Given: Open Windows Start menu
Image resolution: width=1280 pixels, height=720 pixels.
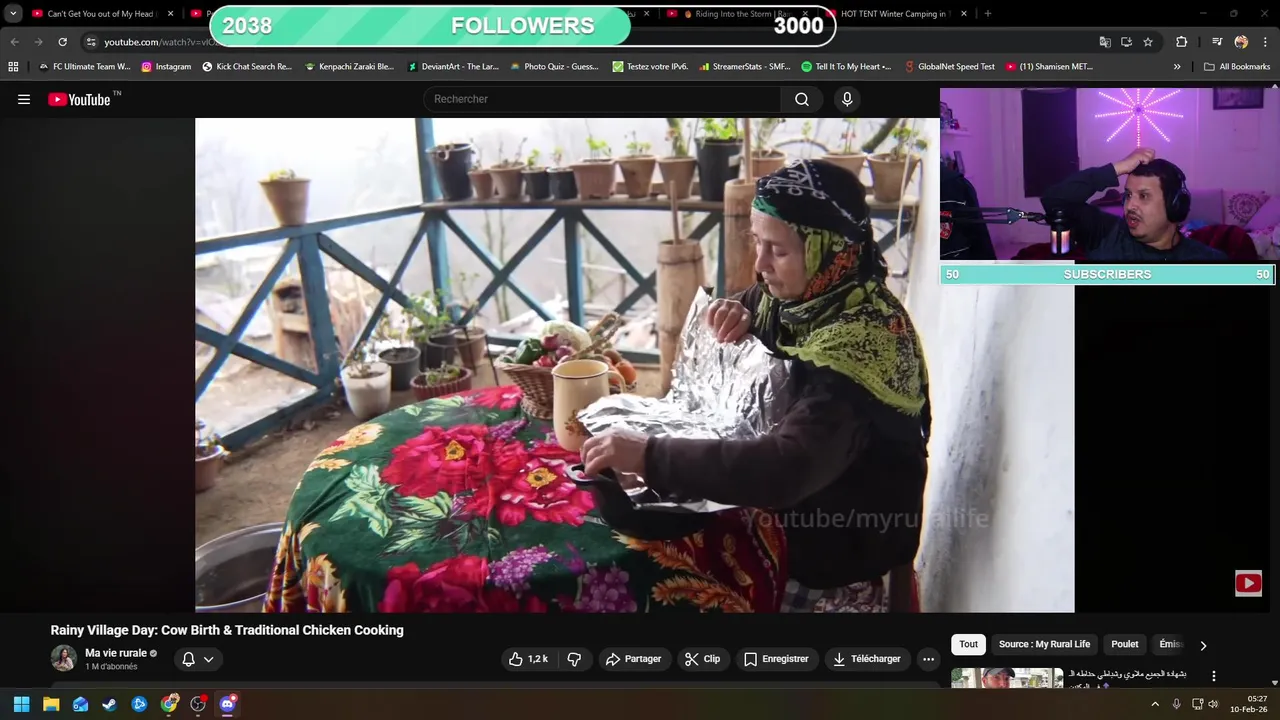Looking at the screenshot, I should [x=21, y=704].
